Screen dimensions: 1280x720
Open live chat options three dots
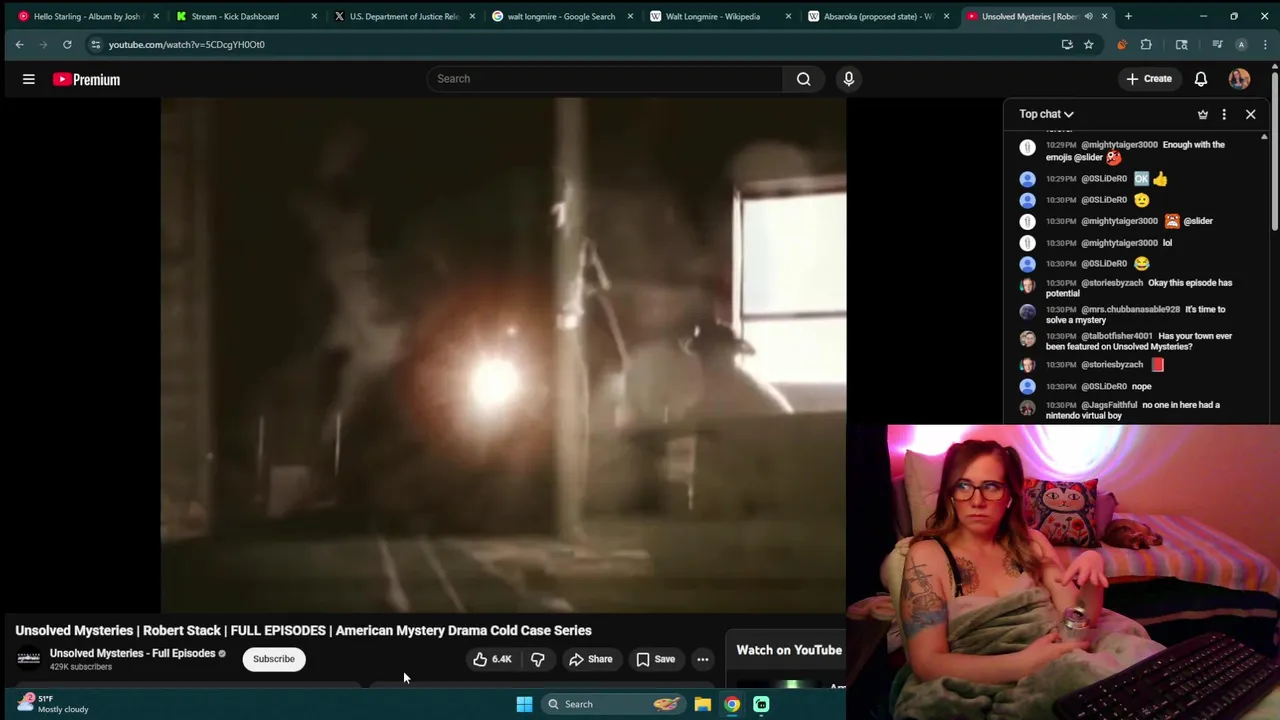(x=1224, y=114)
